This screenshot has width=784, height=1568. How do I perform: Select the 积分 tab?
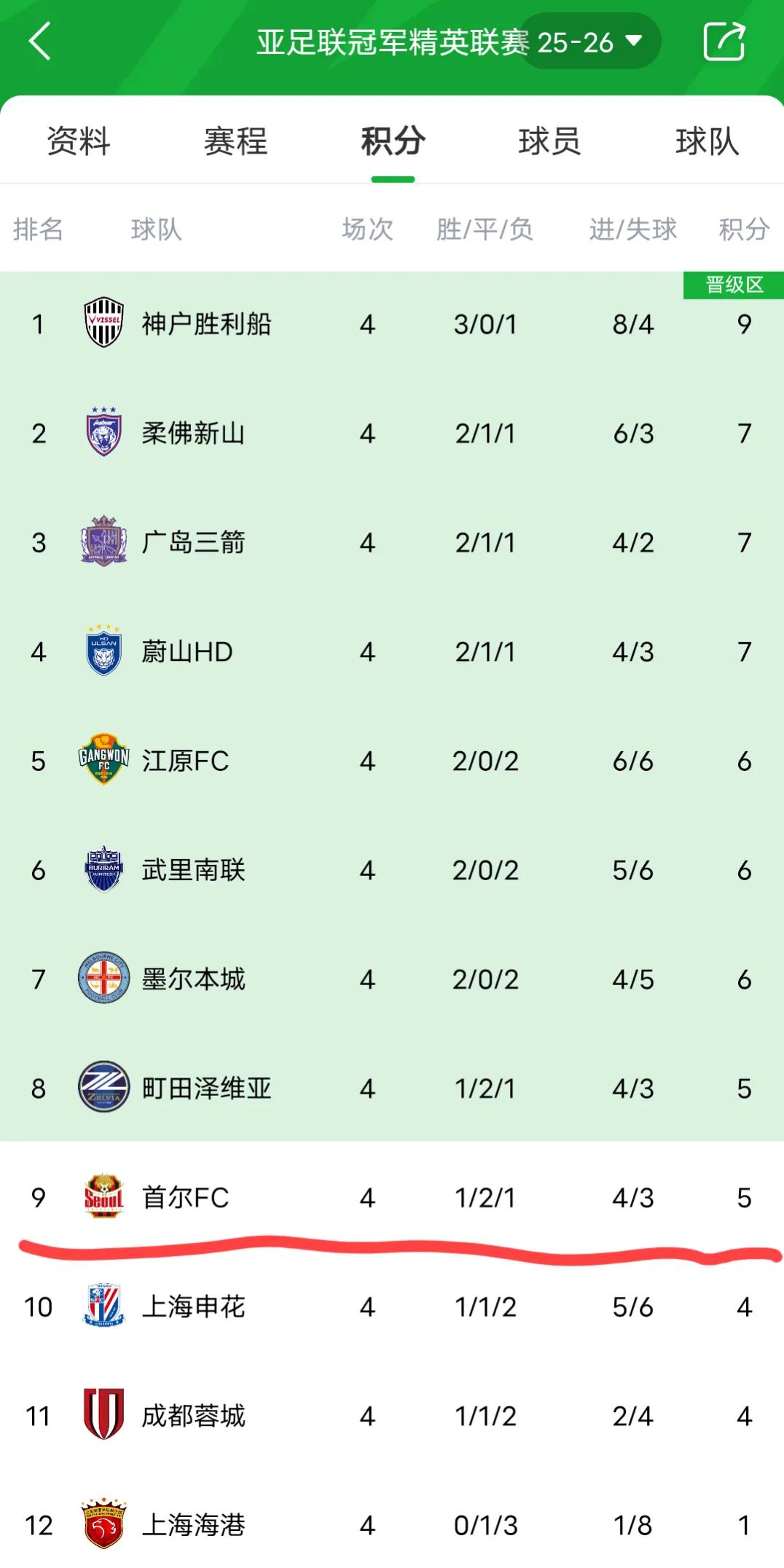(393, 141)
